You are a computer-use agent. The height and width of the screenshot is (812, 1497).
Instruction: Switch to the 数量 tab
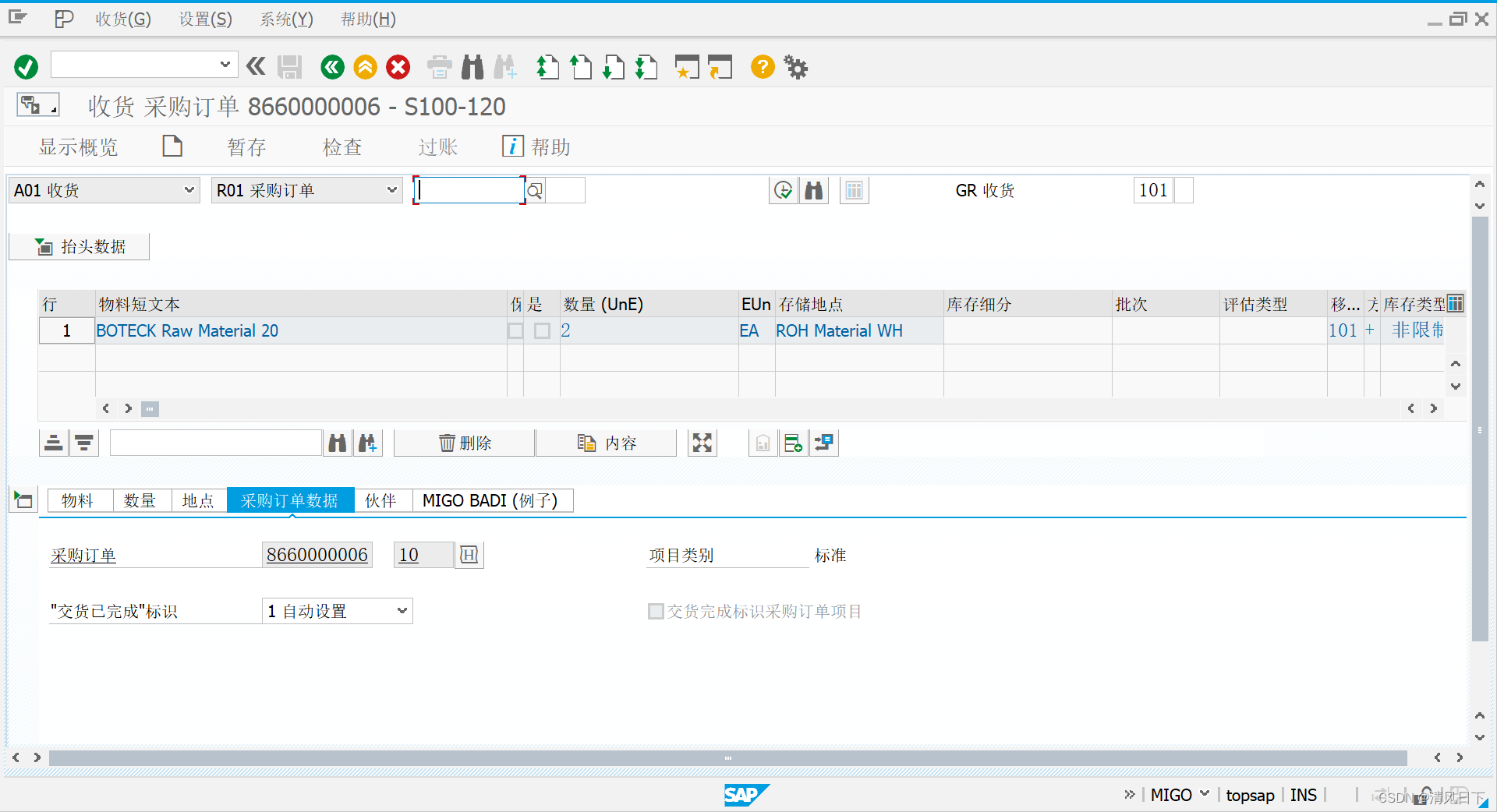[x=143, y=500]
